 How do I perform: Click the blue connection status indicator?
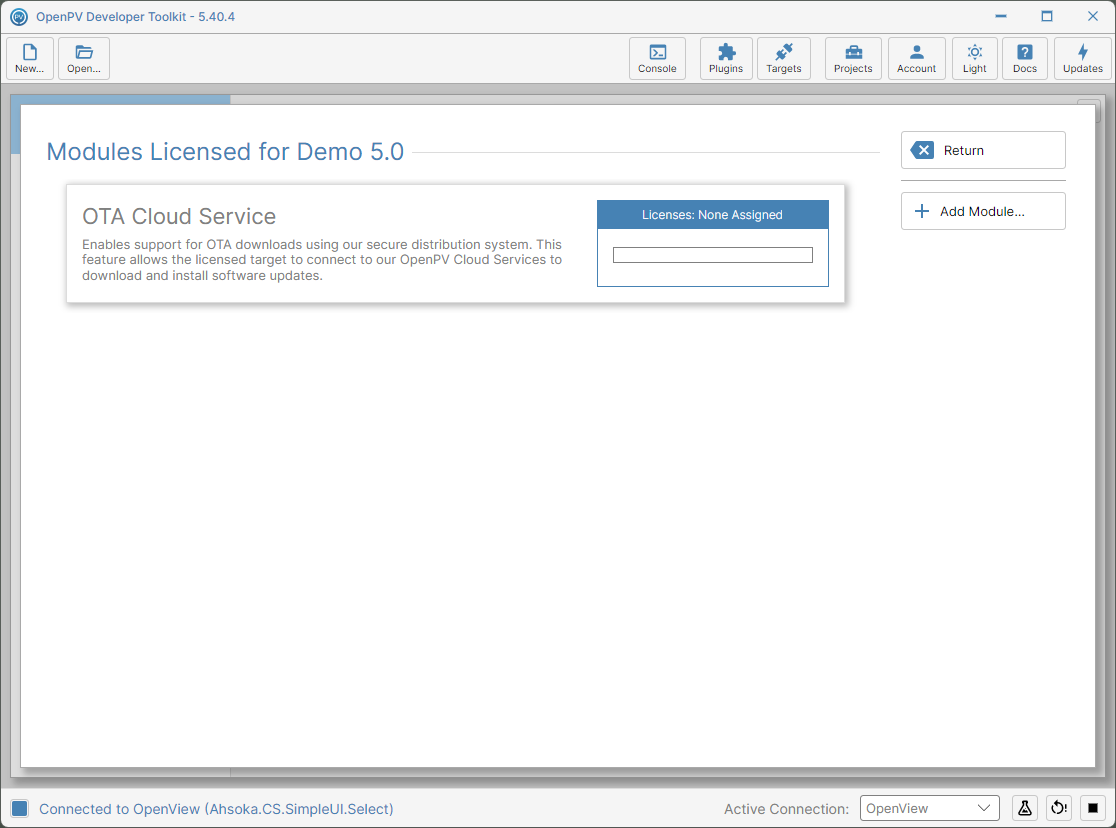coord(19,808)
